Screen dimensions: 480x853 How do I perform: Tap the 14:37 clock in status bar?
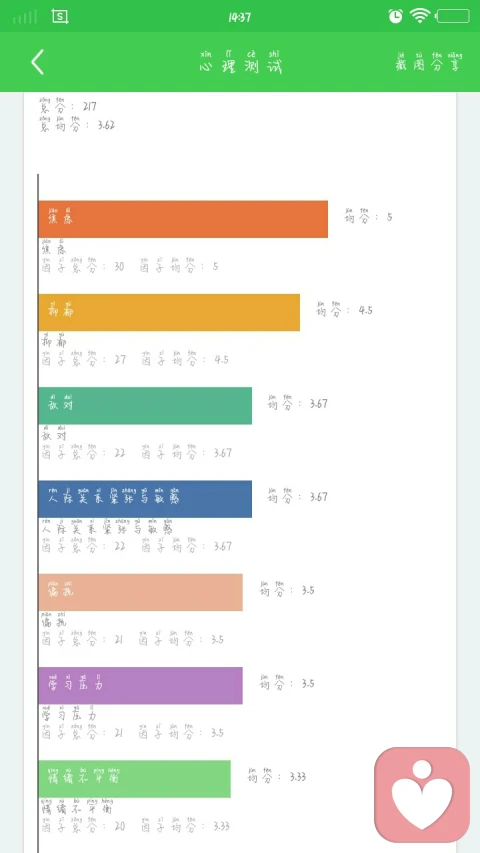coord(239,17)
